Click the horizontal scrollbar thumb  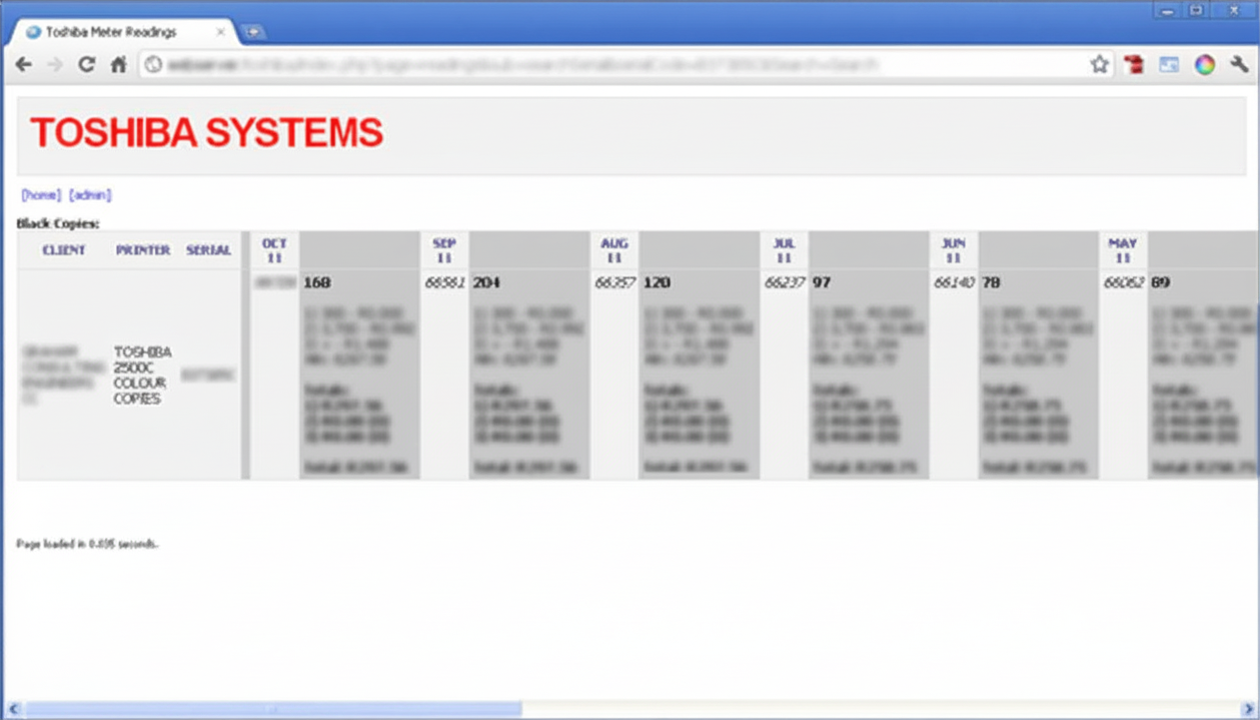coord(273,709)
